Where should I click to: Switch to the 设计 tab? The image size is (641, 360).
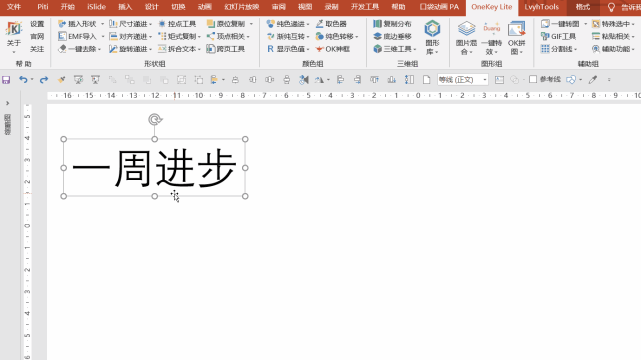click(x=152, y=7)
